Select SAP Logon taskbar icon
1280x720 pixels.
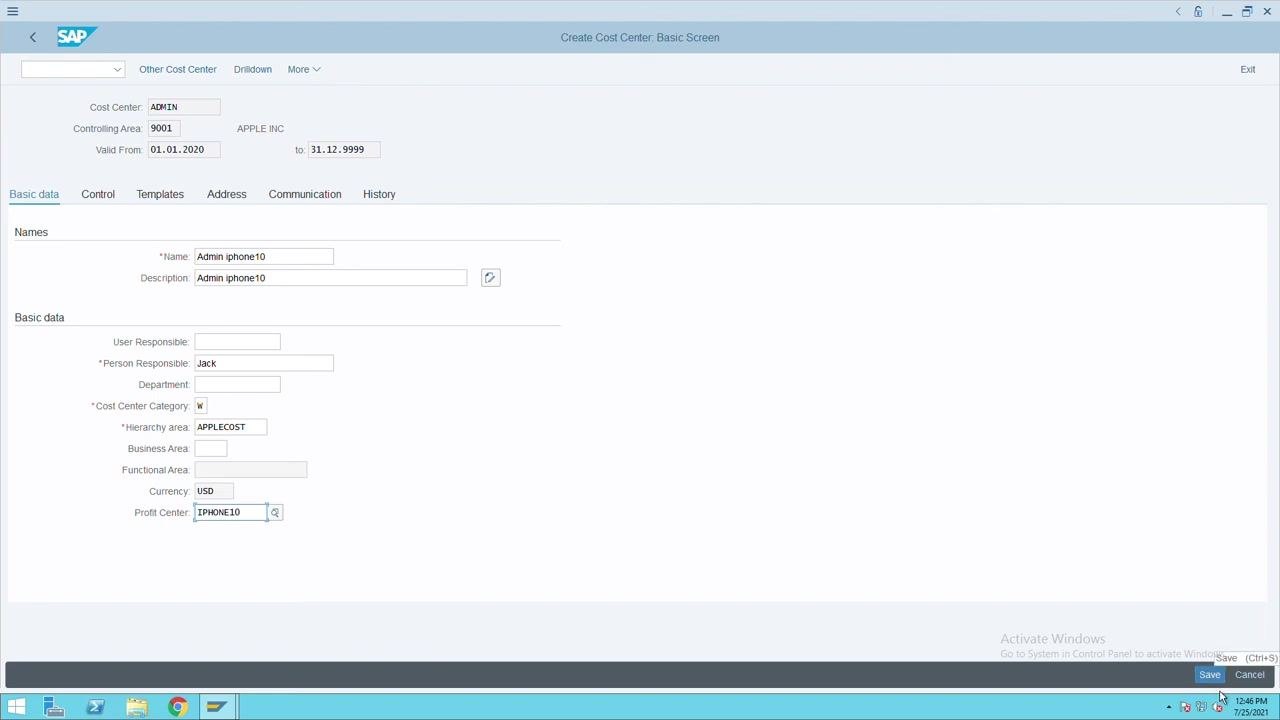[x=217, y=707]
